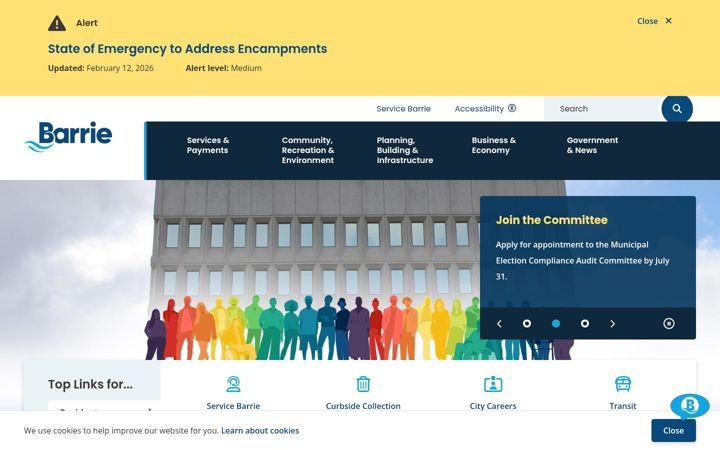Open the Service Barrie headset icon
This screenshot has width=720, height=450.
pyautogui.click(x=233, y=384)
